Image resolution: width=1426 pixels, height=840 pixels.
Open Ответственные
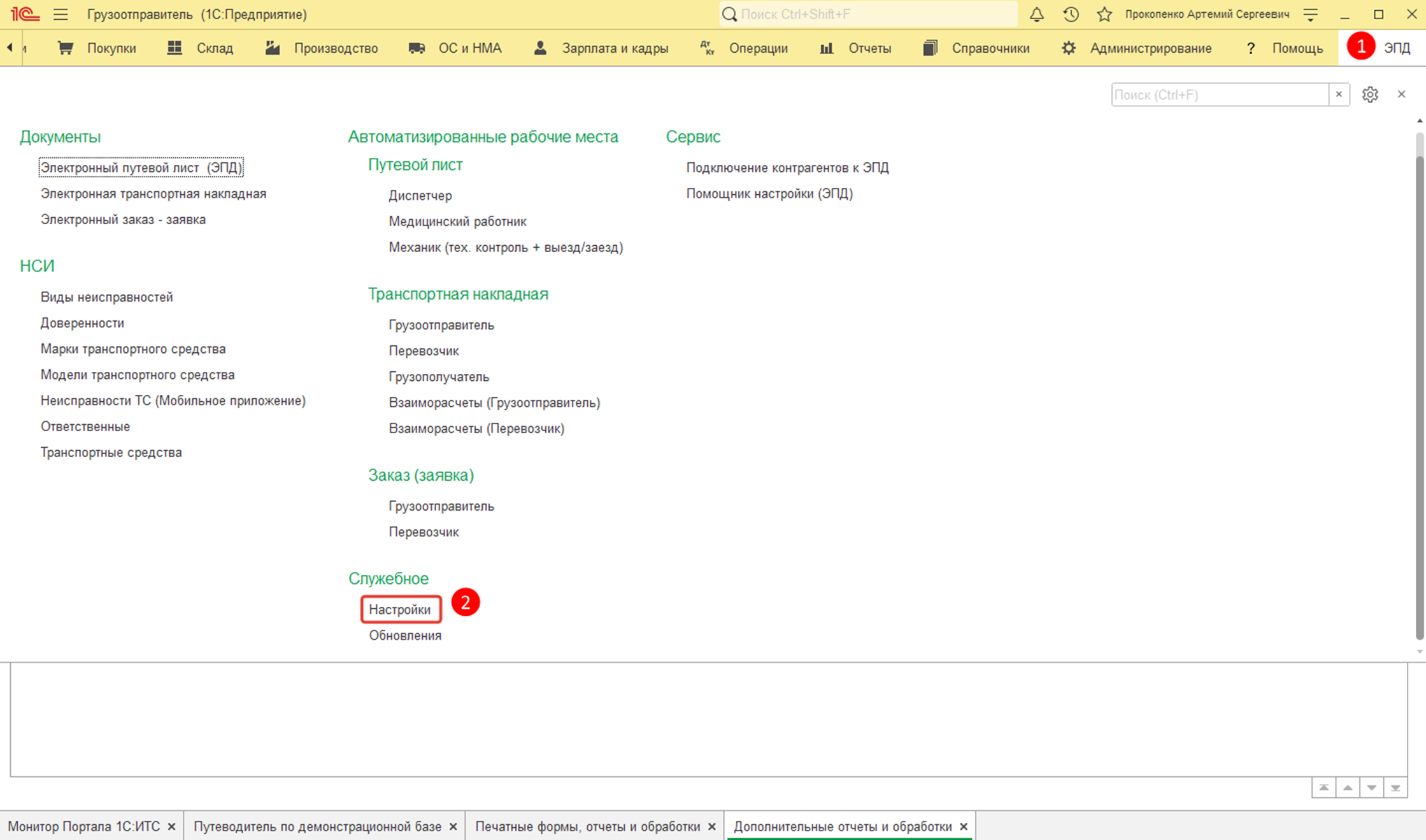pos(85,427)
